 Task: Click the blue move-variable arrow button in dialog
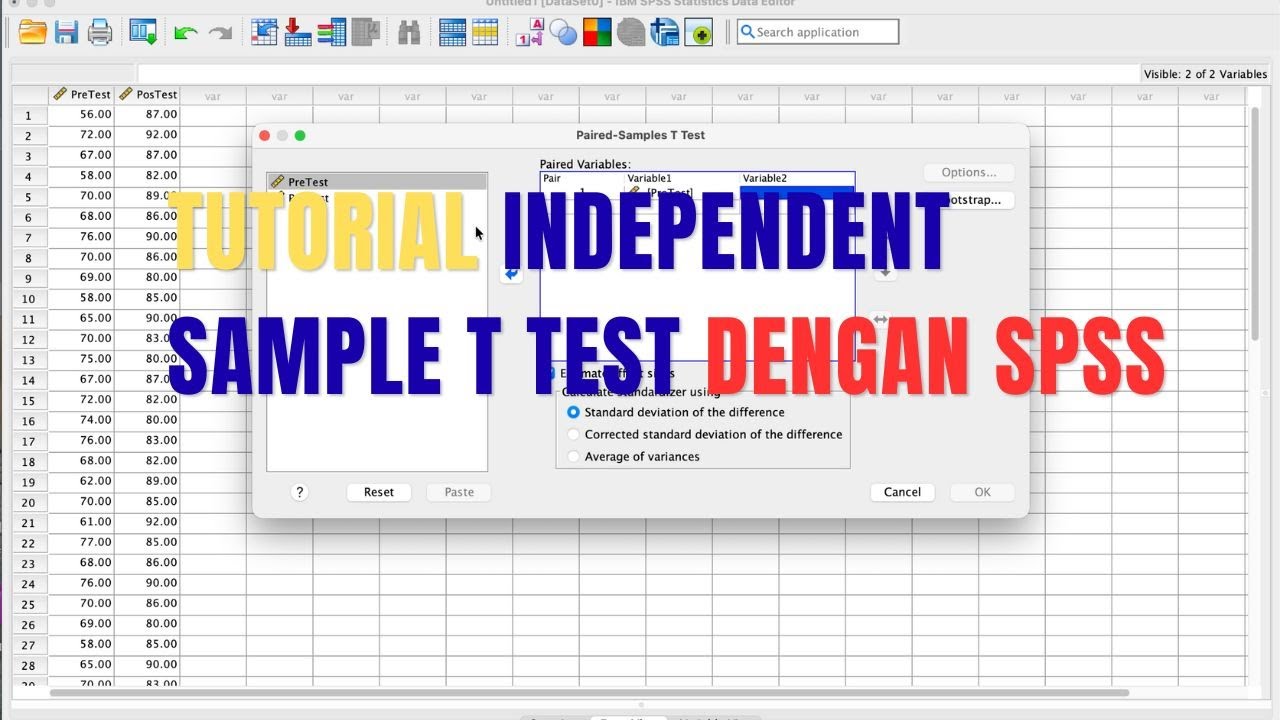pyautogui.click(x=511, y=273)
